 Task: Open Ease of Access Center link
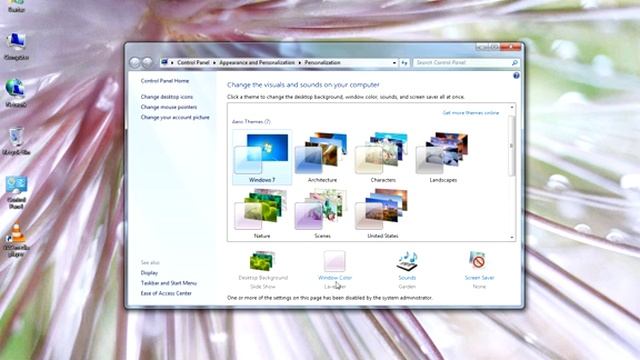(166, 293)
